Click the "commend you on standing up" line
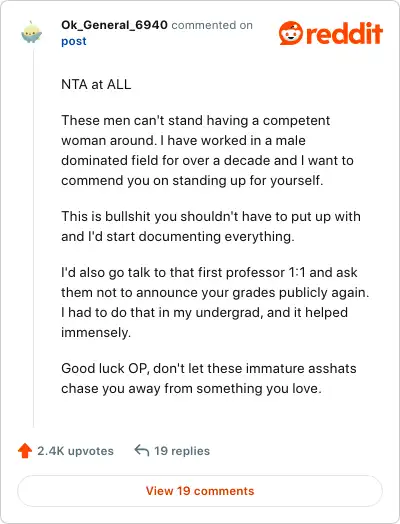The width and height of the screenshot is (400, 524). click(x=192, y=180)
